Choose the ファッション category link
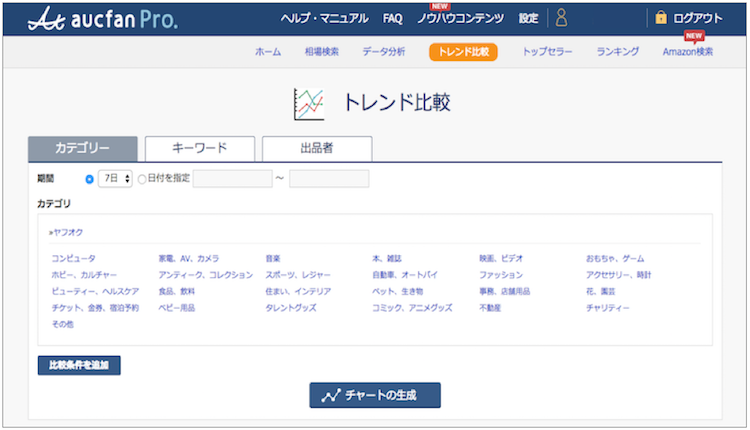Viewport: 750px width, 430px height. click(x=500, y=274)
